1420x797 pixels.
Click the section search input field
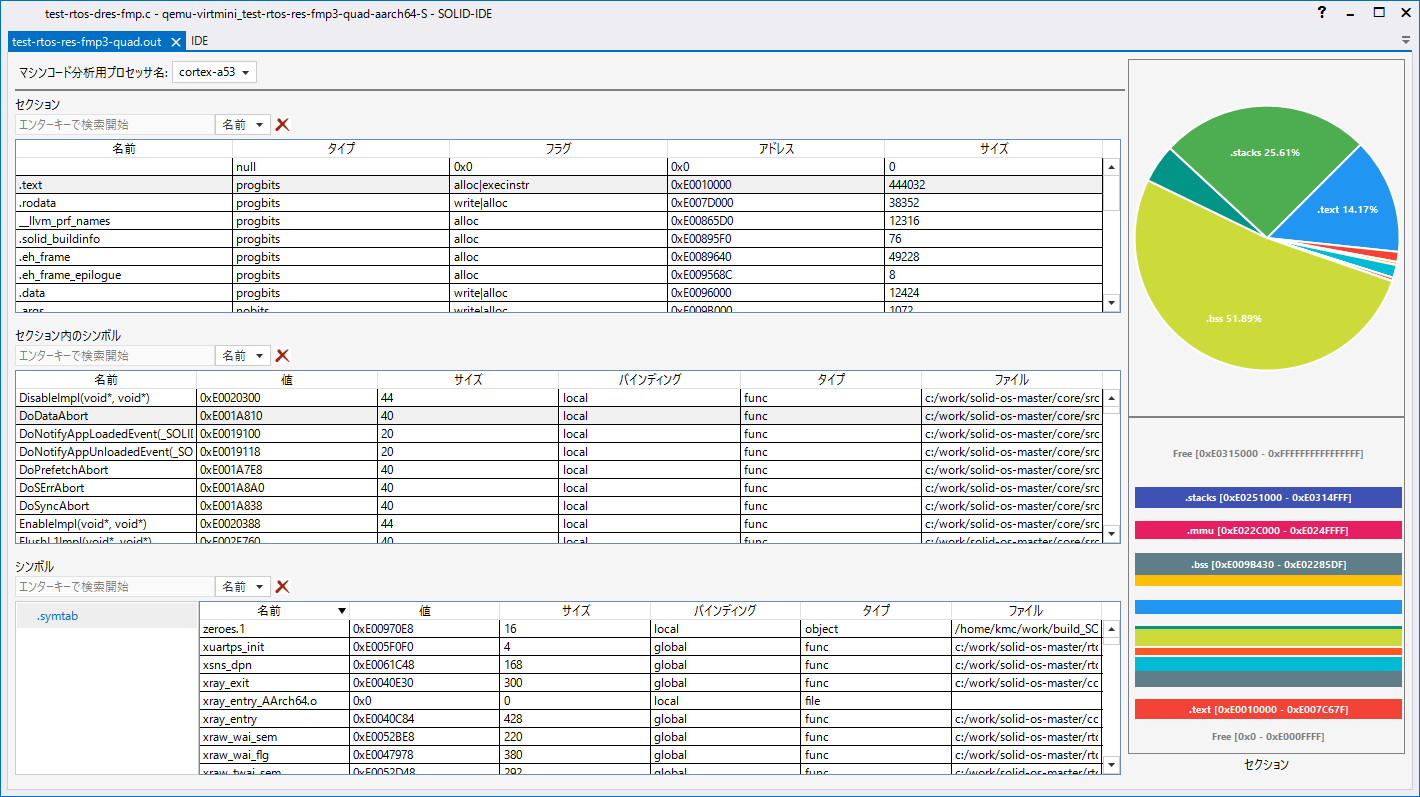click(x=115, y=125)
